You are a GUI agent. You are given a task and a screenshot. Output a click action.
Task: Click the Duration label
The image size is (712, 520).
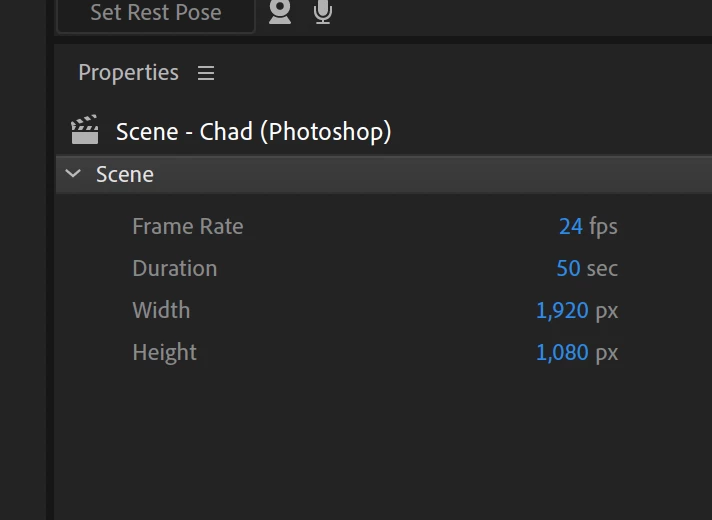tap(174, 268)
